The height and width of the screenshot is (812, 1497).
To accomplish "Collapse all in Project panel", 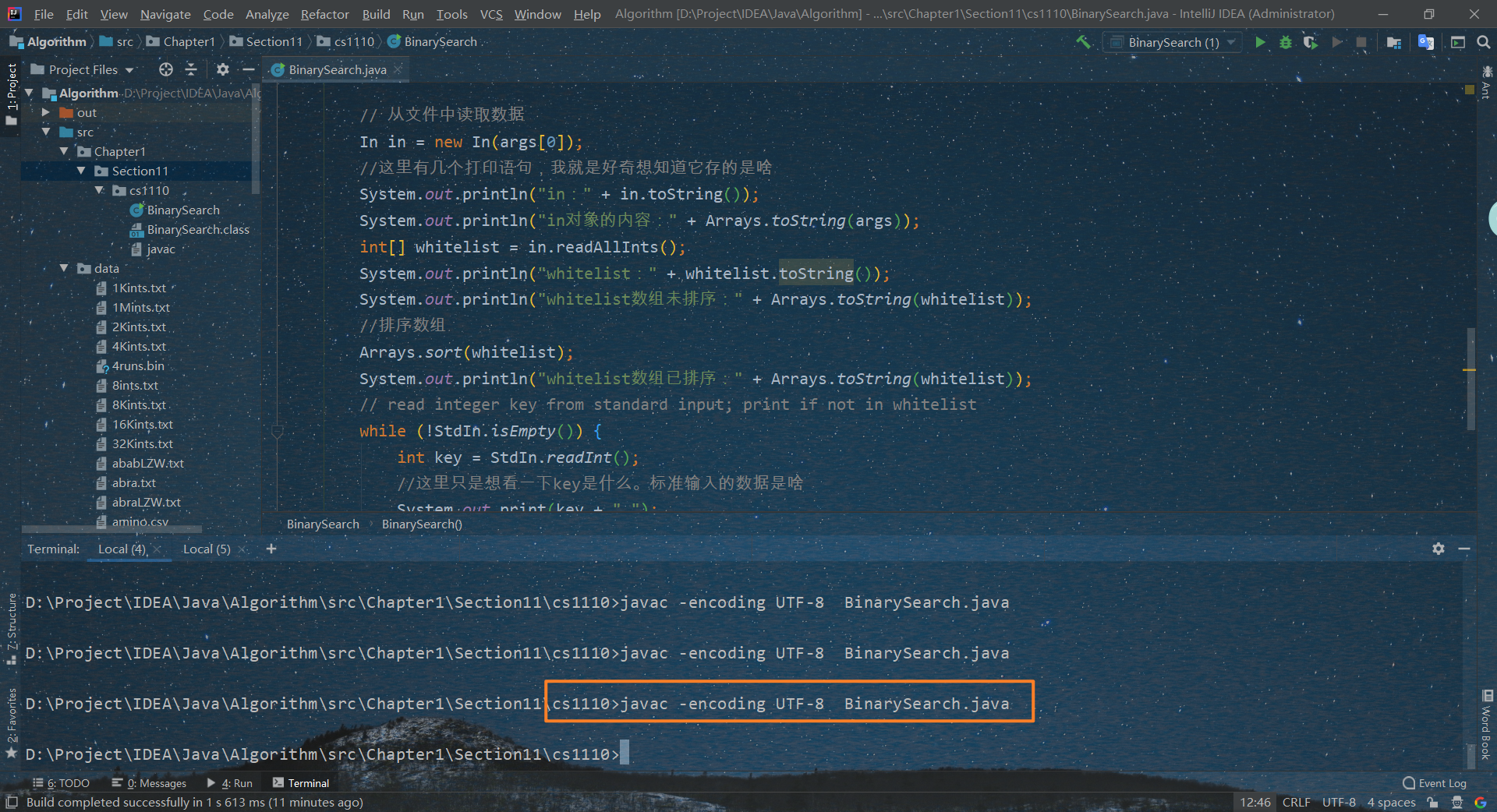I will pyautogui.click(x=191, y=69).
